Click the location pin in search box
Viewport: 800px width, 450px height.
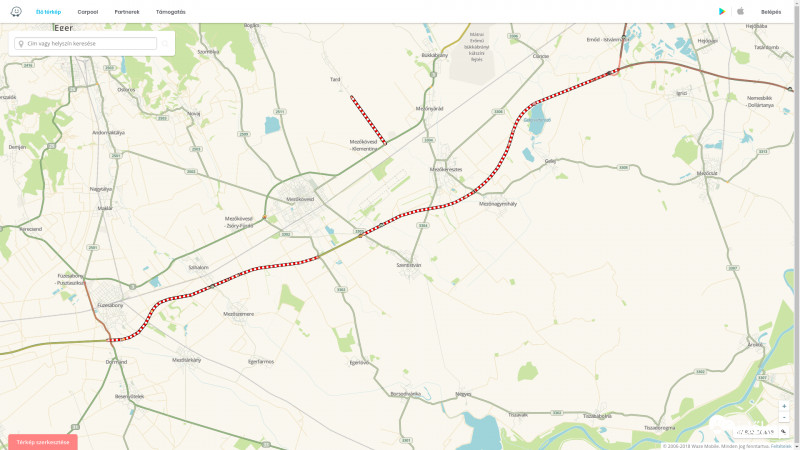[x=21, y=44]
